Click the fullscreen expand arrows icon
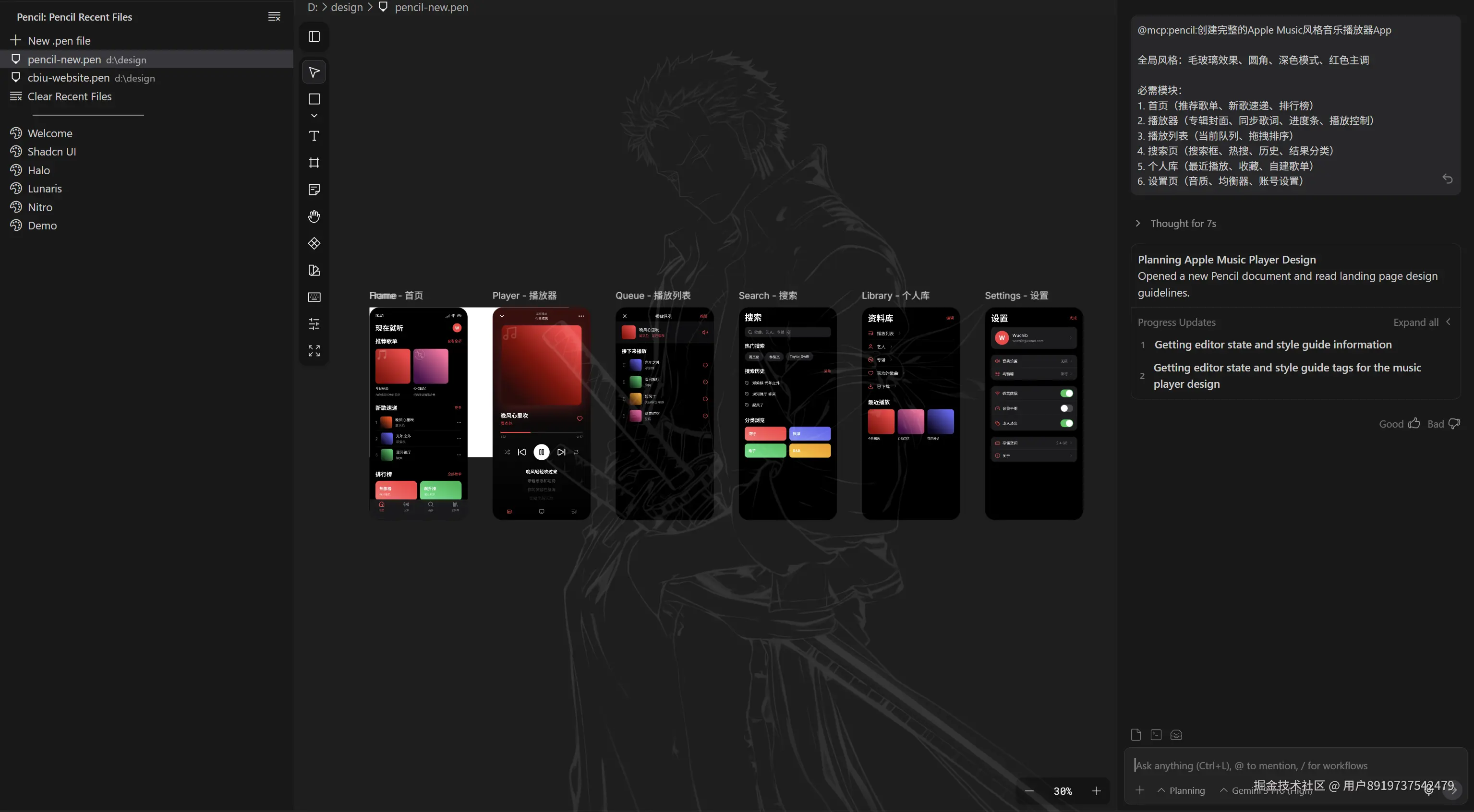The image size is (1474, 812). (314, 350)
